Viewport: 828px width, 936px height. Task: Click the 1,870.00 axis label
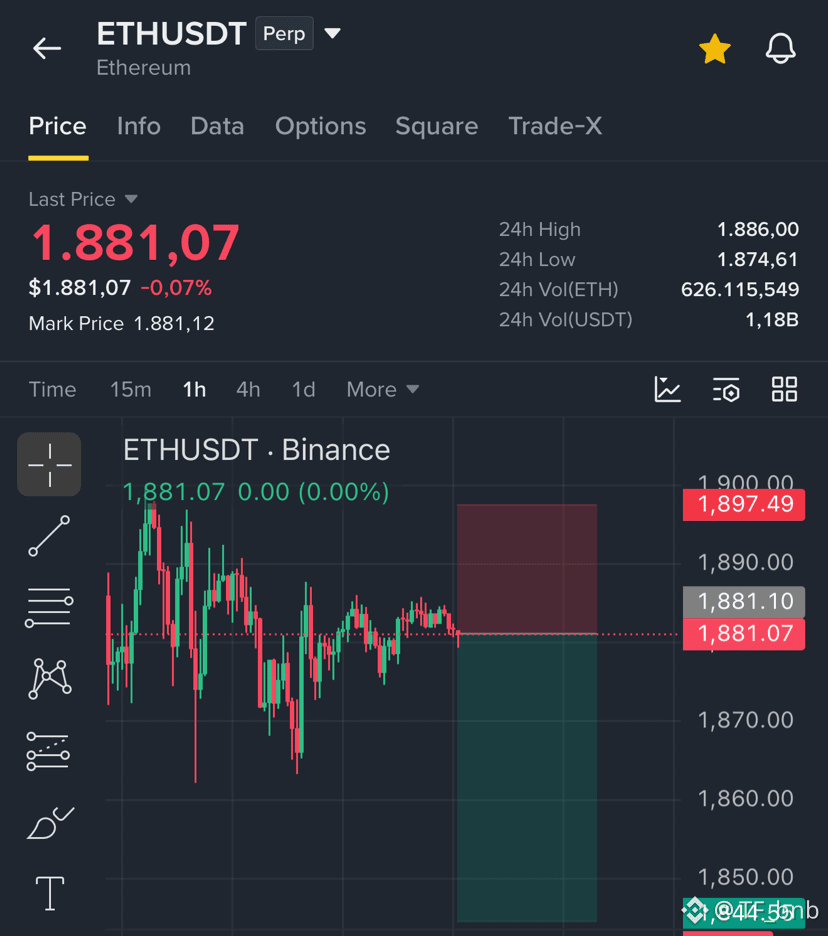pos(746,720)
